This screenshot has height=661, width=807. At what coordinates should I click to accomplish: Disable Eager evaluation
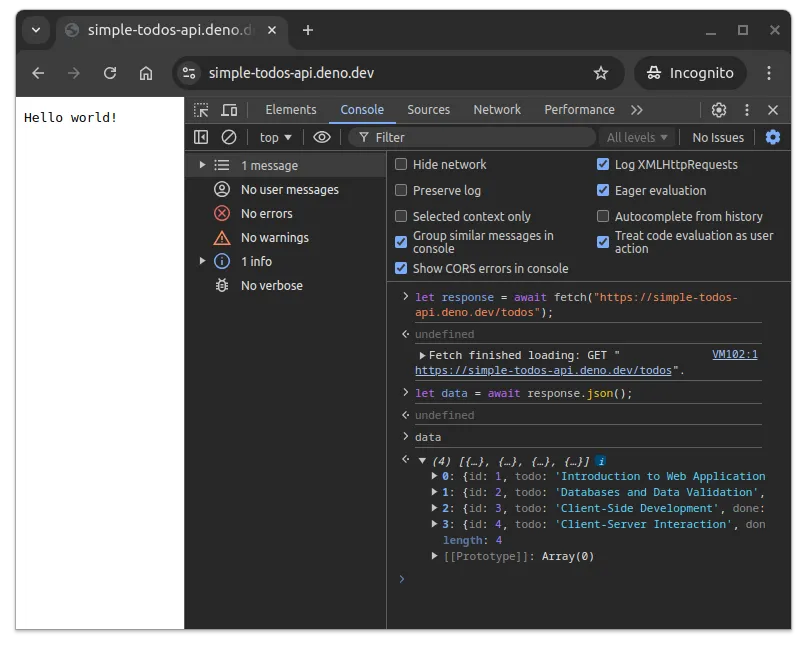[x=603, y=190]
